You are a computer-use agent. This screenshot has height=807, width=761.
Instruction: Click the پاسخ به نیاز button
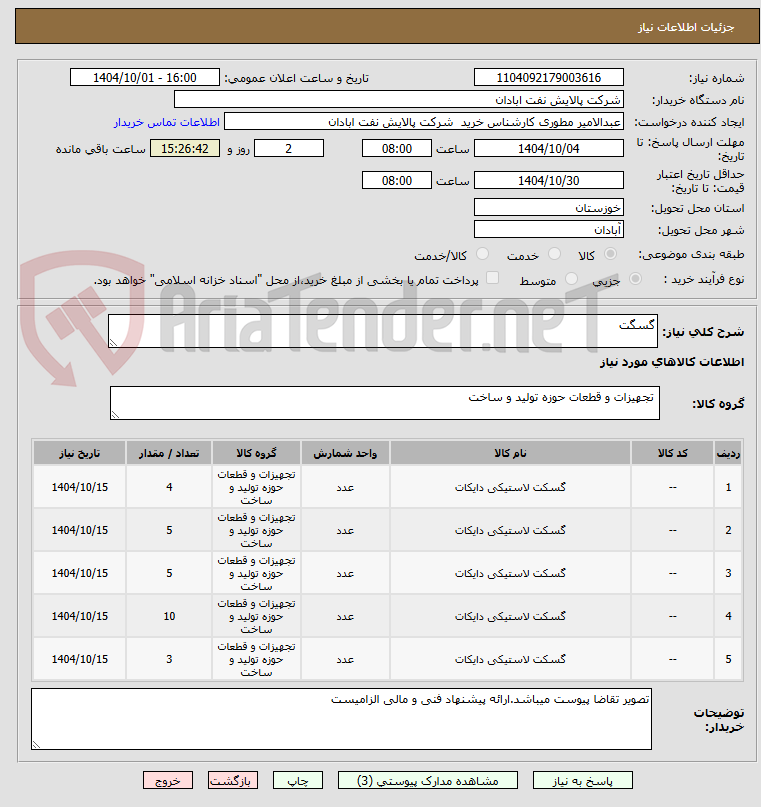coord(582,780)
